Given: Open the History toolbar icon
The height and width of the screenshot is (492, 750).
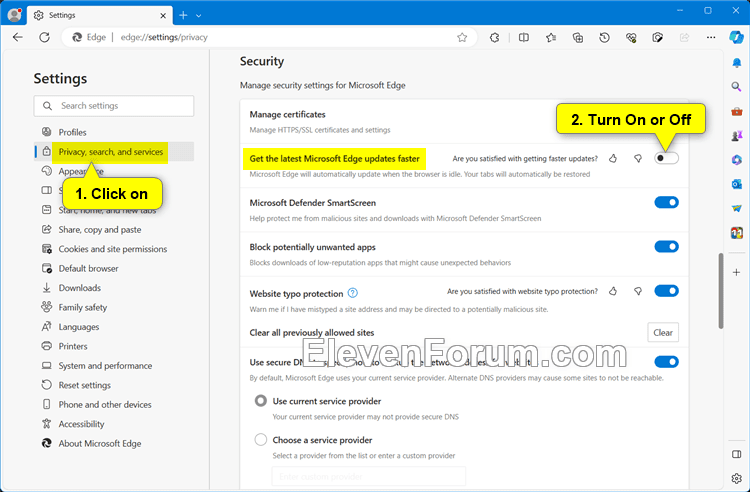Looking at the screenshot, I should (x=605, y=37).
